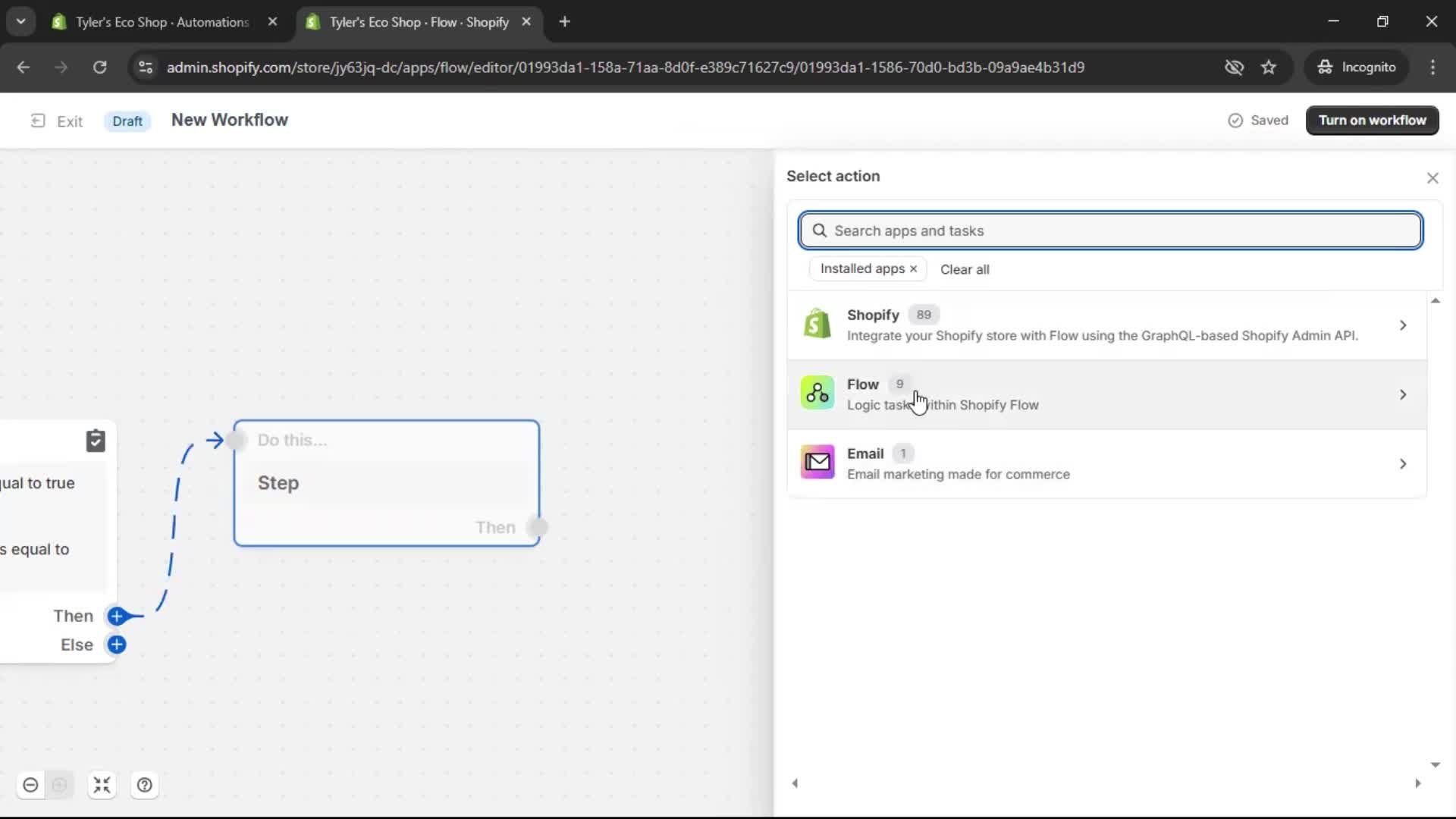Image resolution: width=1456 pixels, height=819 pixels.
Task: Expand the Flow actions list
Action: (1404, 394)
